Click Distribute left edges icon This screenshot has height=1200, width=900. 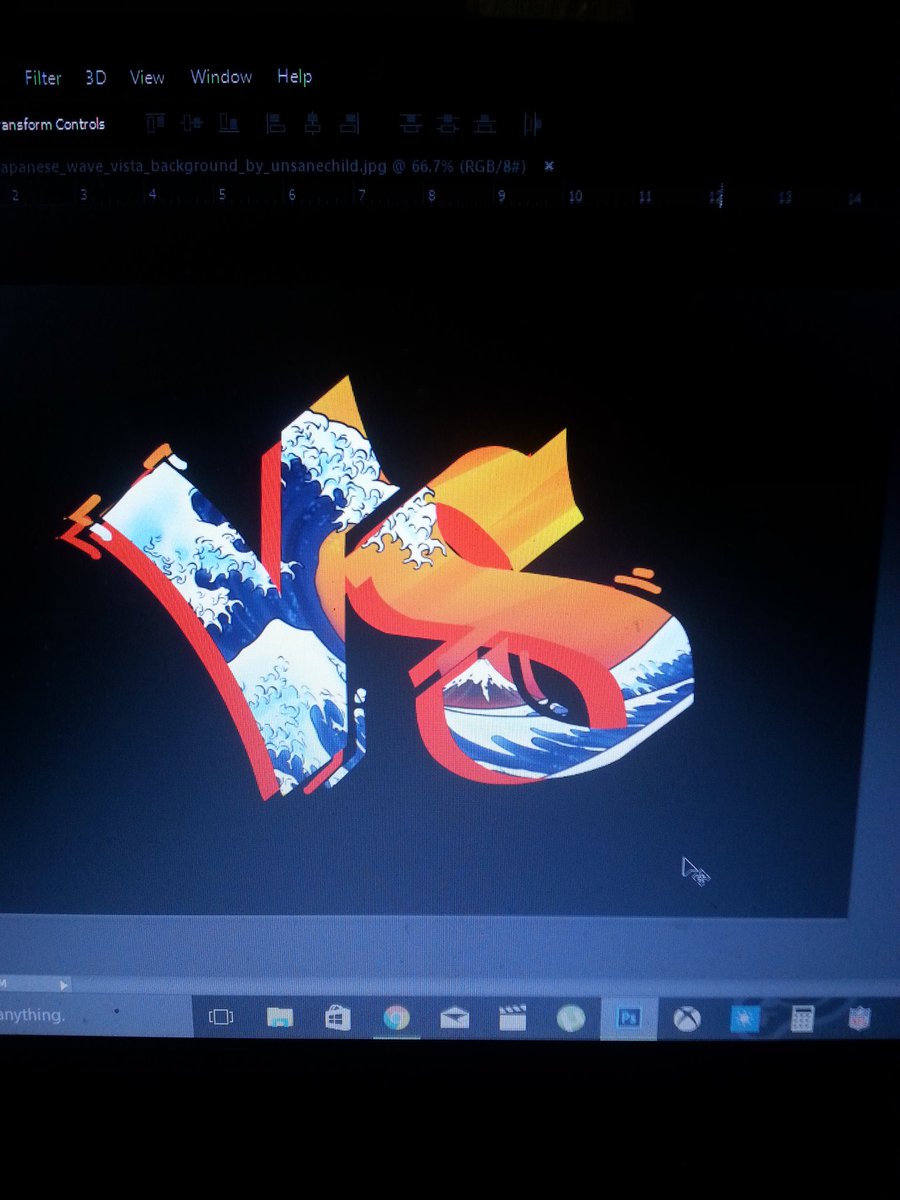click(x=532, y=123)
